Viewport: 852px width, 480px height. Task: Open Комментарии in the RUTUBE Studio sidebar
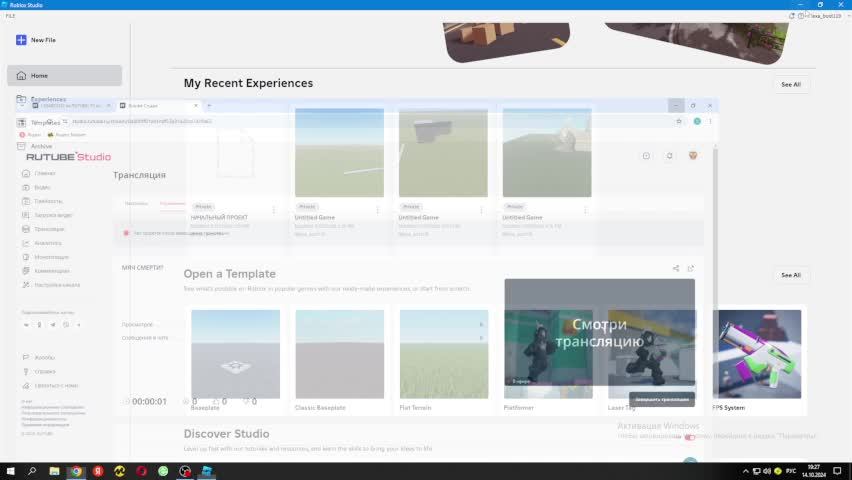coord(52,271)
